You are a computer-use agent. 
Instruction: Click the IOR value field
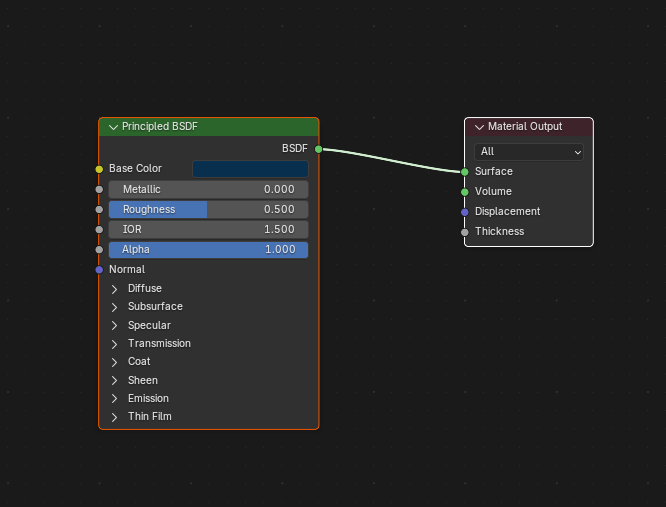tap(209, 229)
